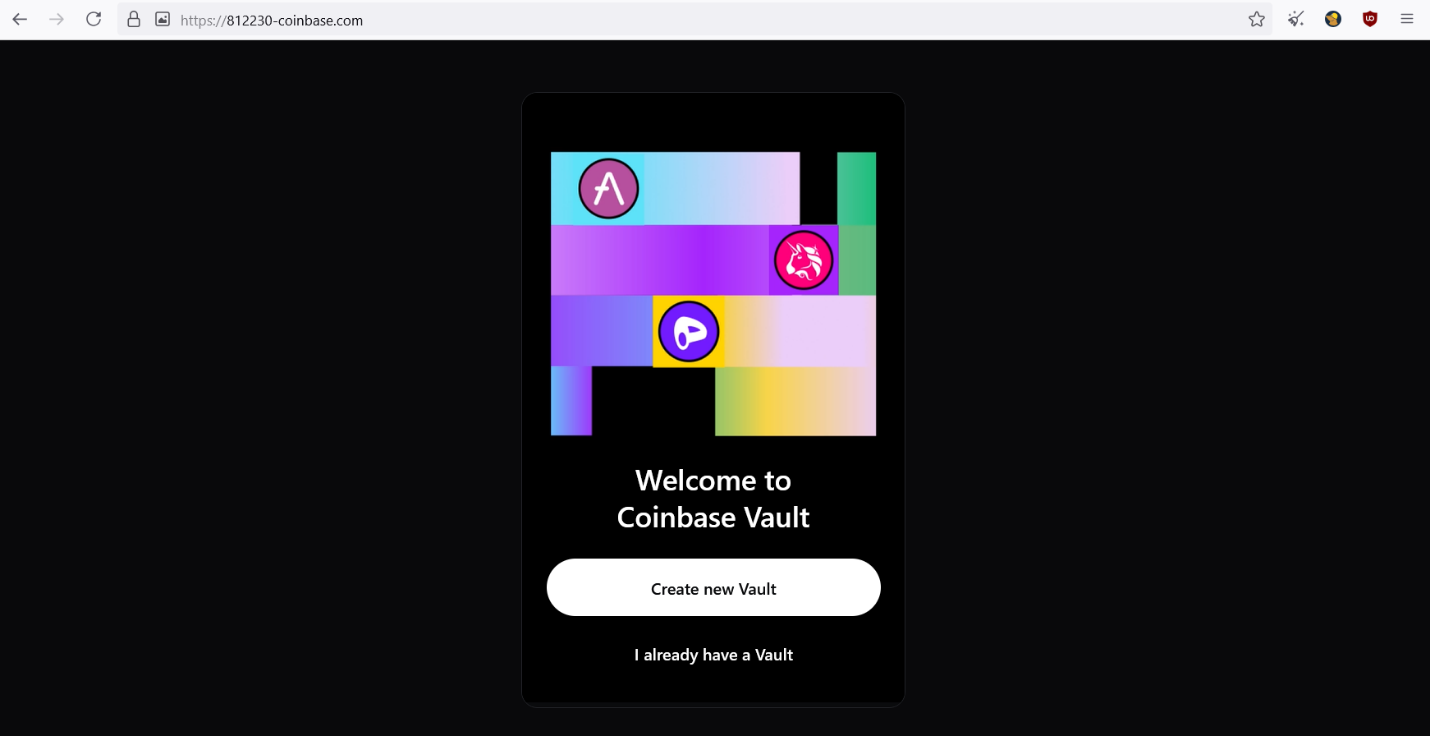Viewport: 1430px width, 736px height.
Task: Bookmark this page with the star icon
Action: pyautogui.click(x=1257, y=19)
